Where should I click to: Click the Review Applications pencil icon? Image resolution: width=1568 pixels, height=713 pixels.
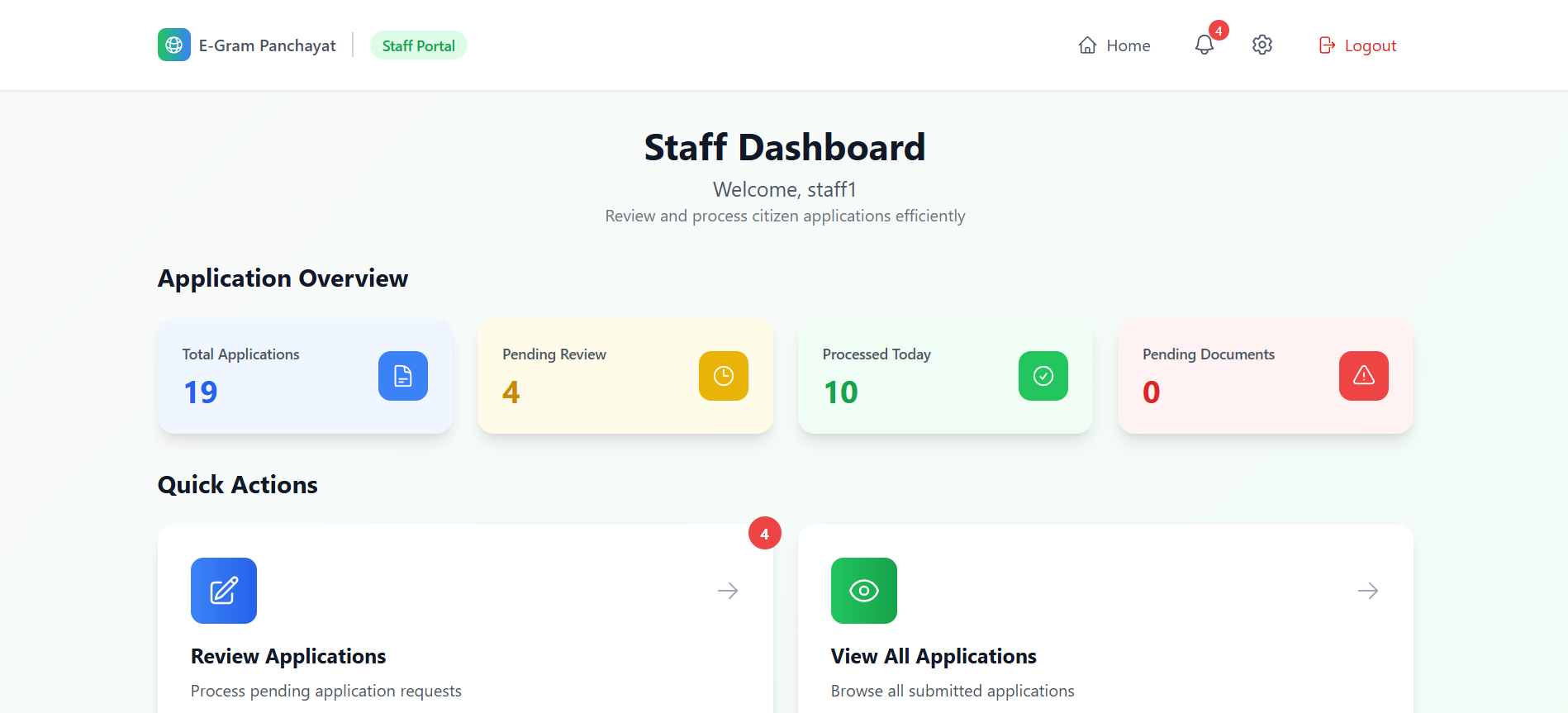224,591
